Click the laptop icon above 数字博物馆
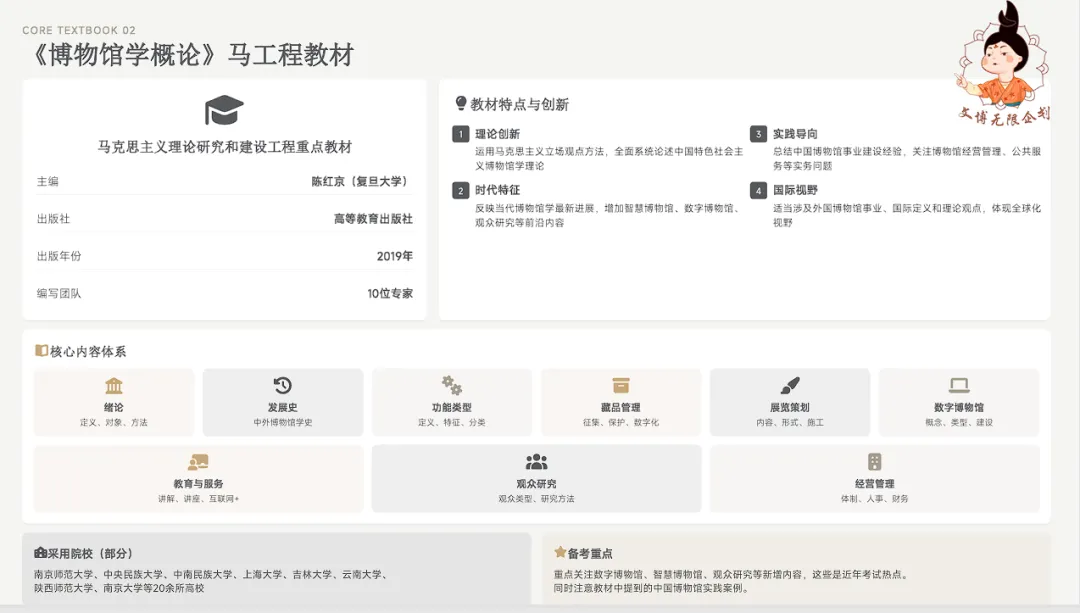The image size is (1080, 613). [959, 385]
